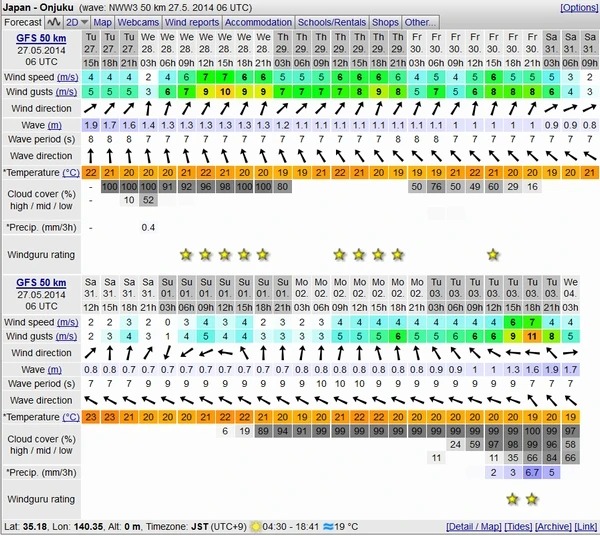Click the wind direction arrow for Tu 27 15h
The width and height of the screenshot is (600, 536).
[91, 109]
